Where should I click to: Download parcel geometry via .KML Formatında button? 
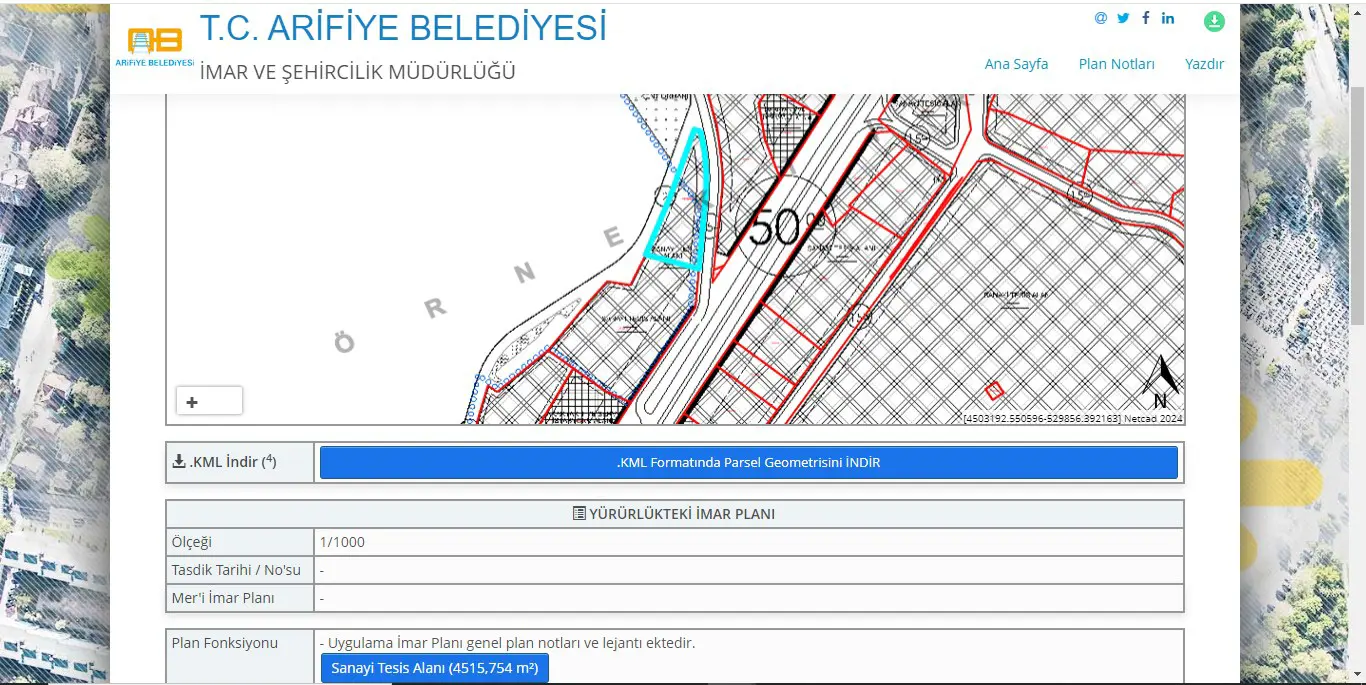click(x=748, y=463)
